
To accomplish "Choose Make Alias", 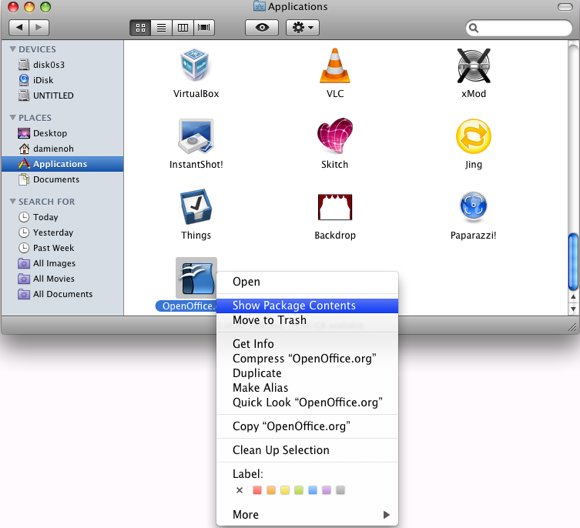I will click(307, 388).
